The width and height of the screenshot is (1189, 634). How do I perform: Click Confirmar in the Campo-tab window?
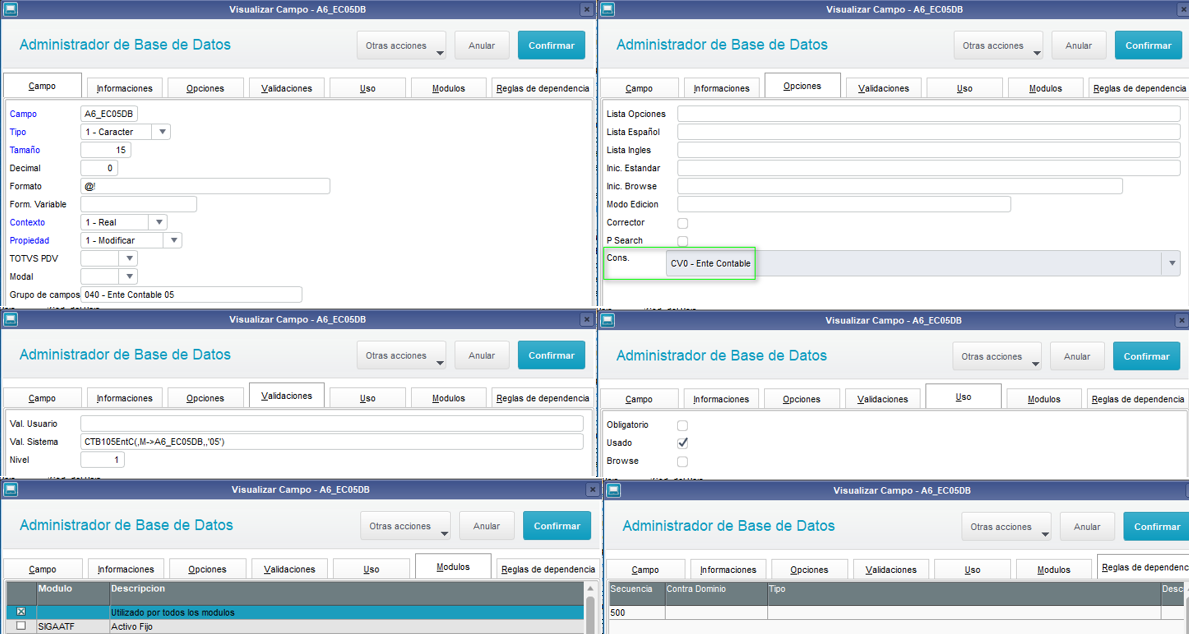[x=551, y=46]
